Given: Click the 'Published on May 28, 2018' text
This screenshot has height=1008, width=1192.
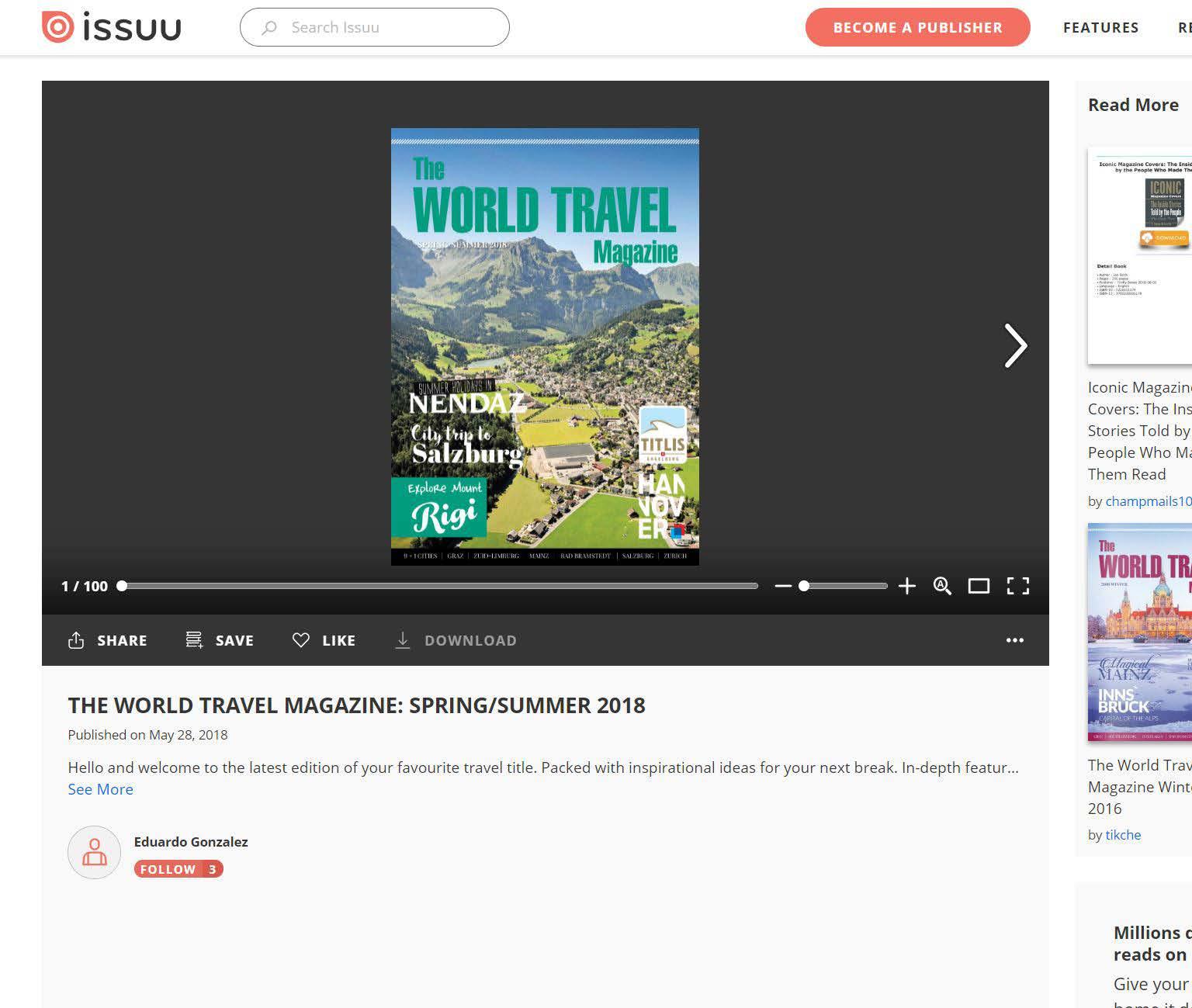Looking at the screenshot, I should pos(147,735).
